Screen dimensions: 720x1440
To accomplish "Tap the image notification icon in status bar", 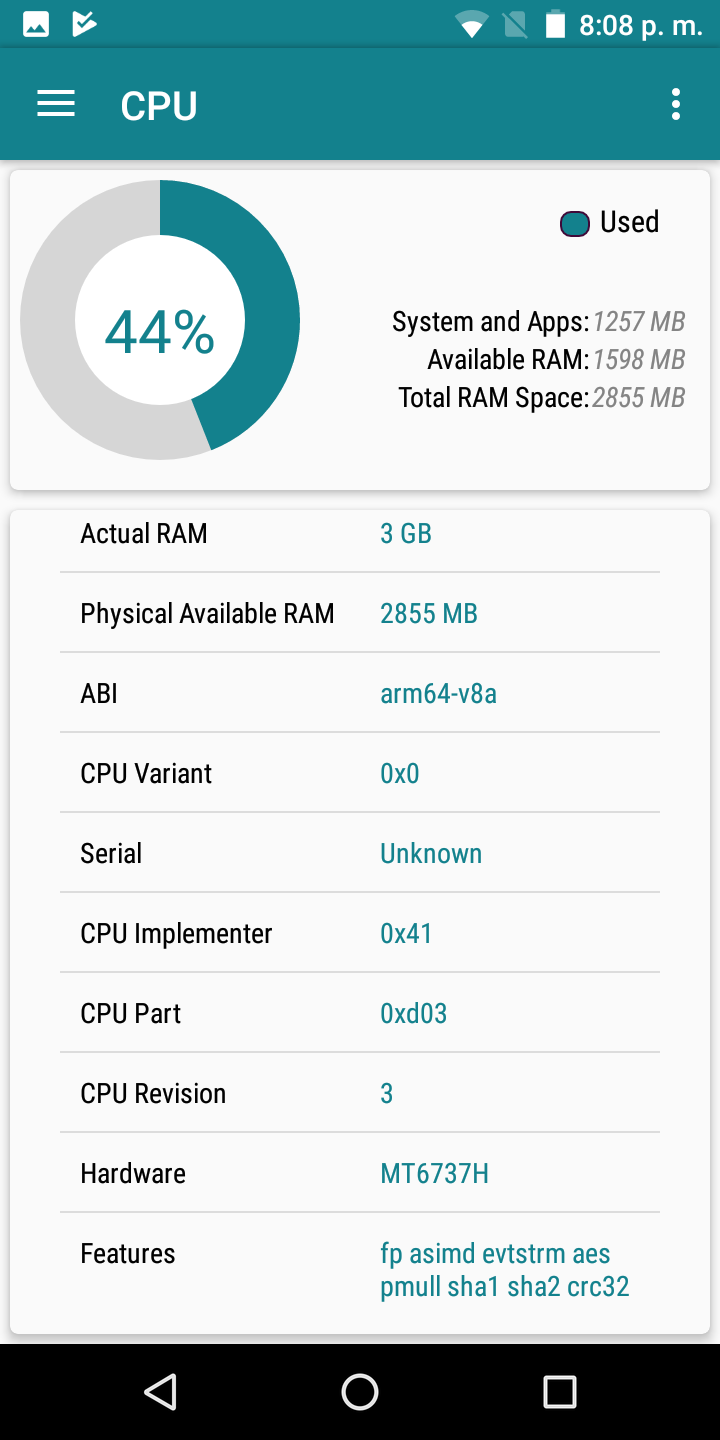I will pos(36,24).
